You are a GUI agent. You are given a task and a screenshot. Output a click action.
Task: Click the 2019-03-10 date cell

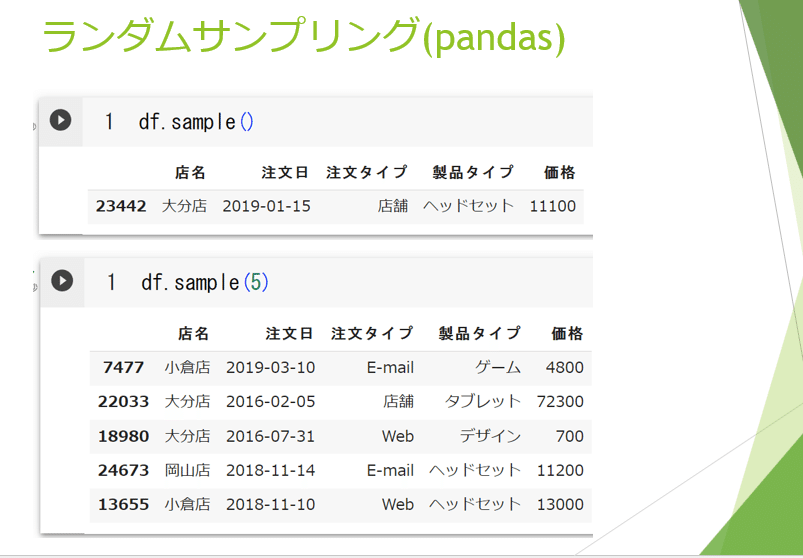(270, 368)
